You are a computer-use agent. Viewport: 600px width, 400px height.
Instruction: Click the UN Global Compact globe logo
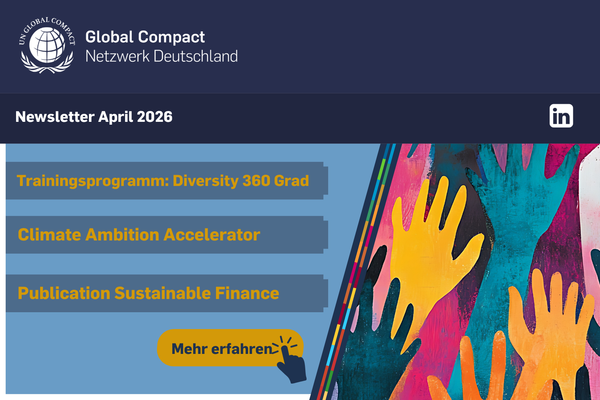47,45
